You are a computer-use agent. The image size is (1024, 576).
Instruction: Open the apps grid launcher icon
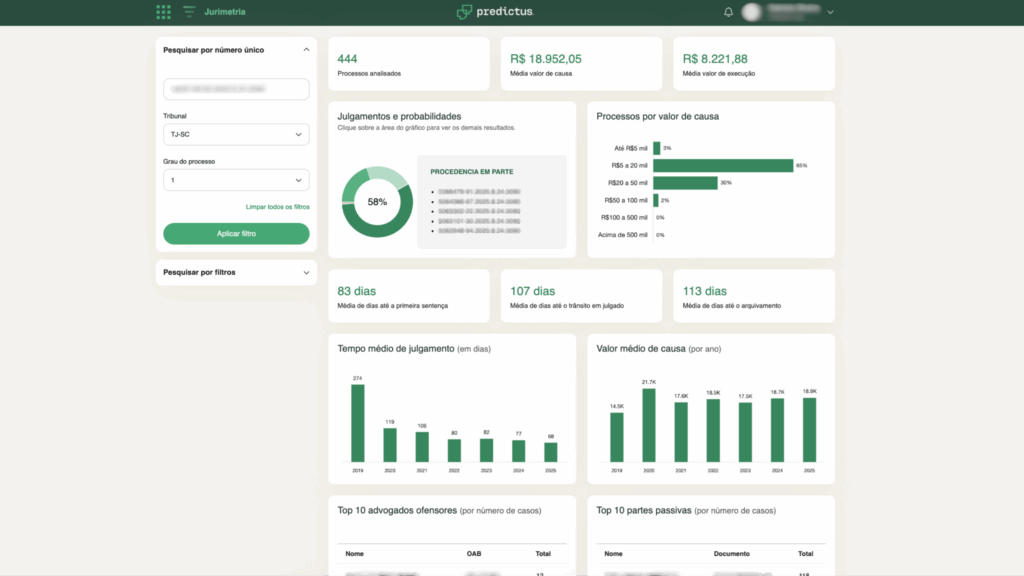(163, 12)
